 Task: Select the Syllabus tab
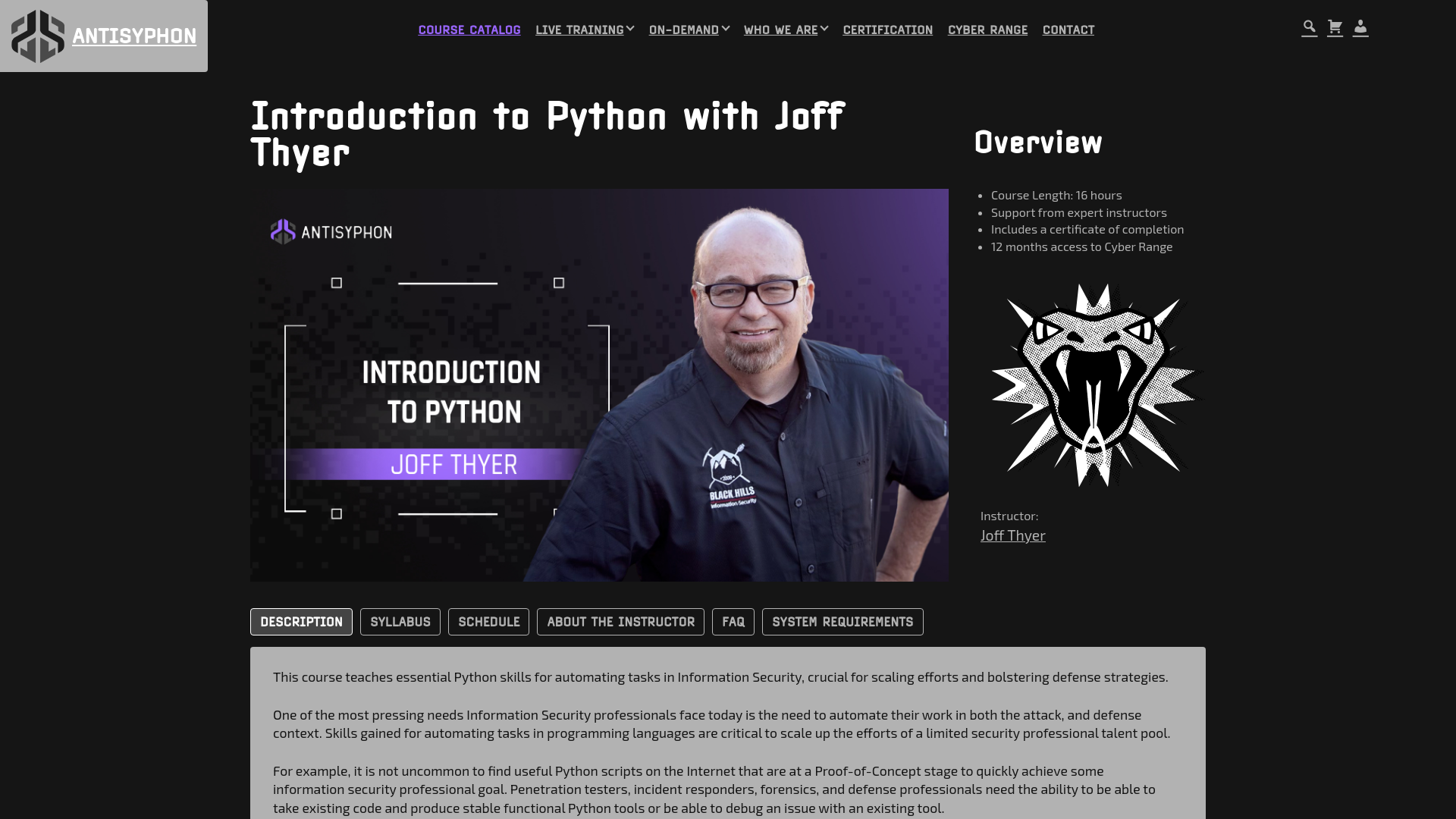400,621
